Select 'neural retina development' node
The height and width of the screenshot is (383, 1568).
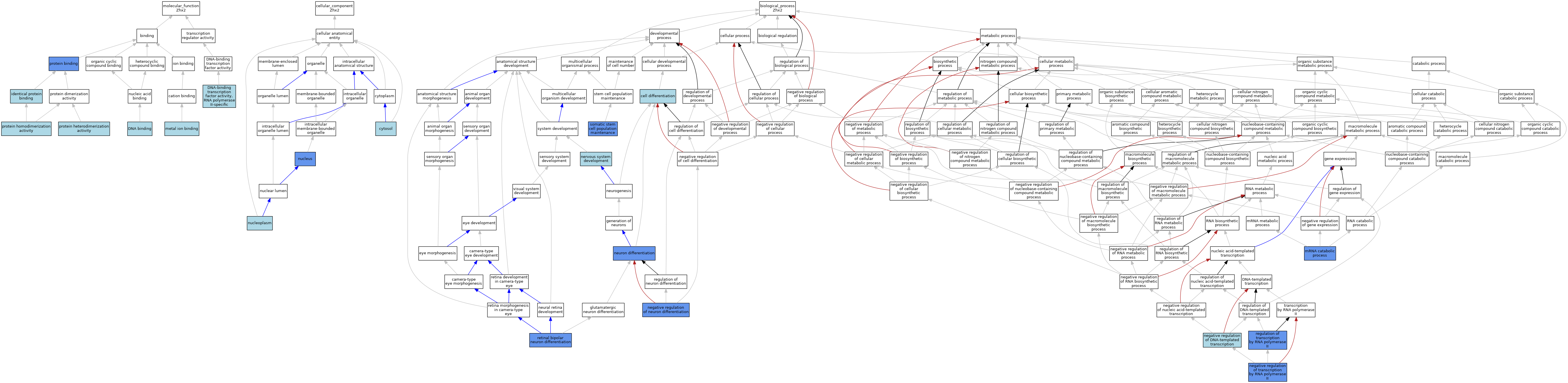[550, 310]
